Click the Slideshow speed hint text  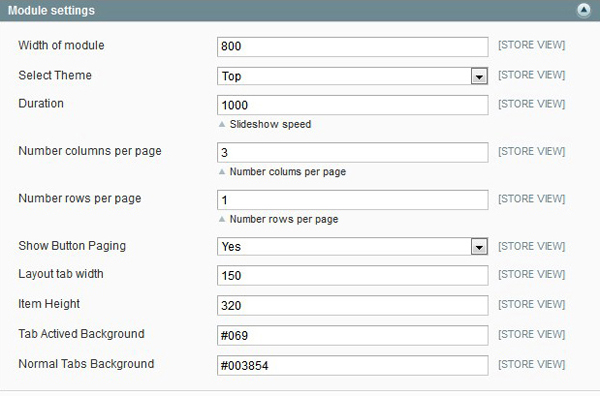click(x=270, y=124)
